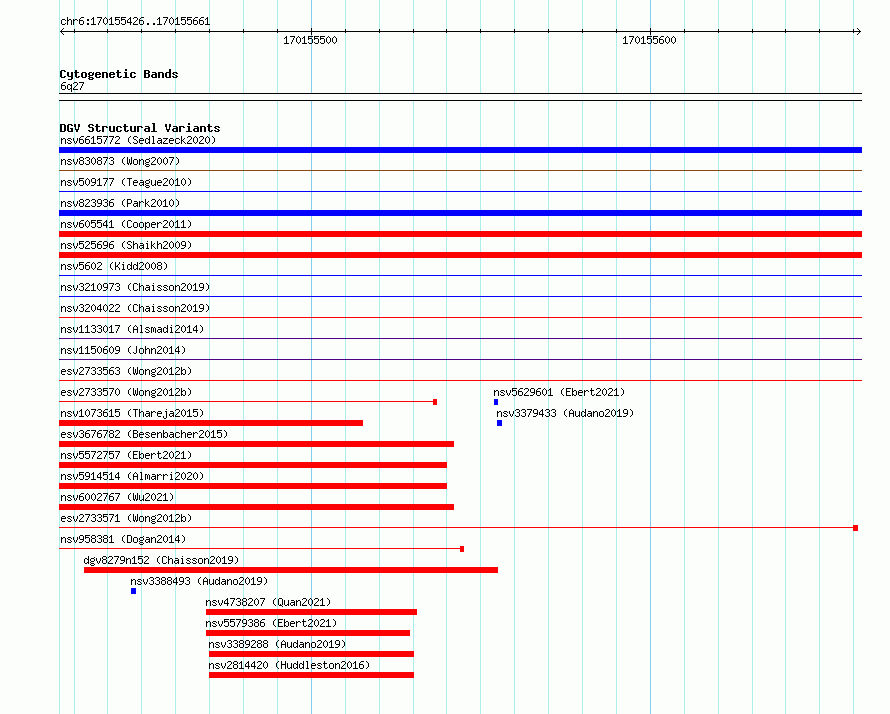Open nsv5579386 (Ebert2021) entry
The height and width of the screenshot is (714, 890).
(271, 623)
